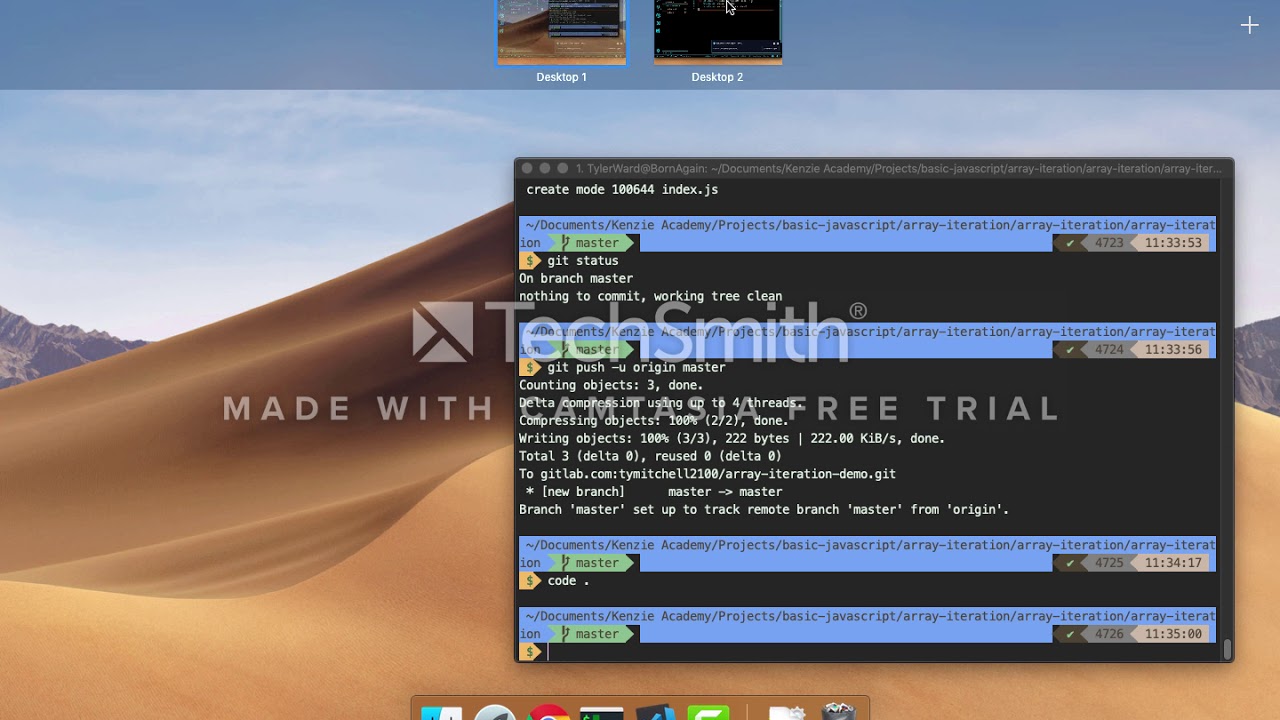
Task: Click command number 4723 in the prompt
Action: [1109, 243]
